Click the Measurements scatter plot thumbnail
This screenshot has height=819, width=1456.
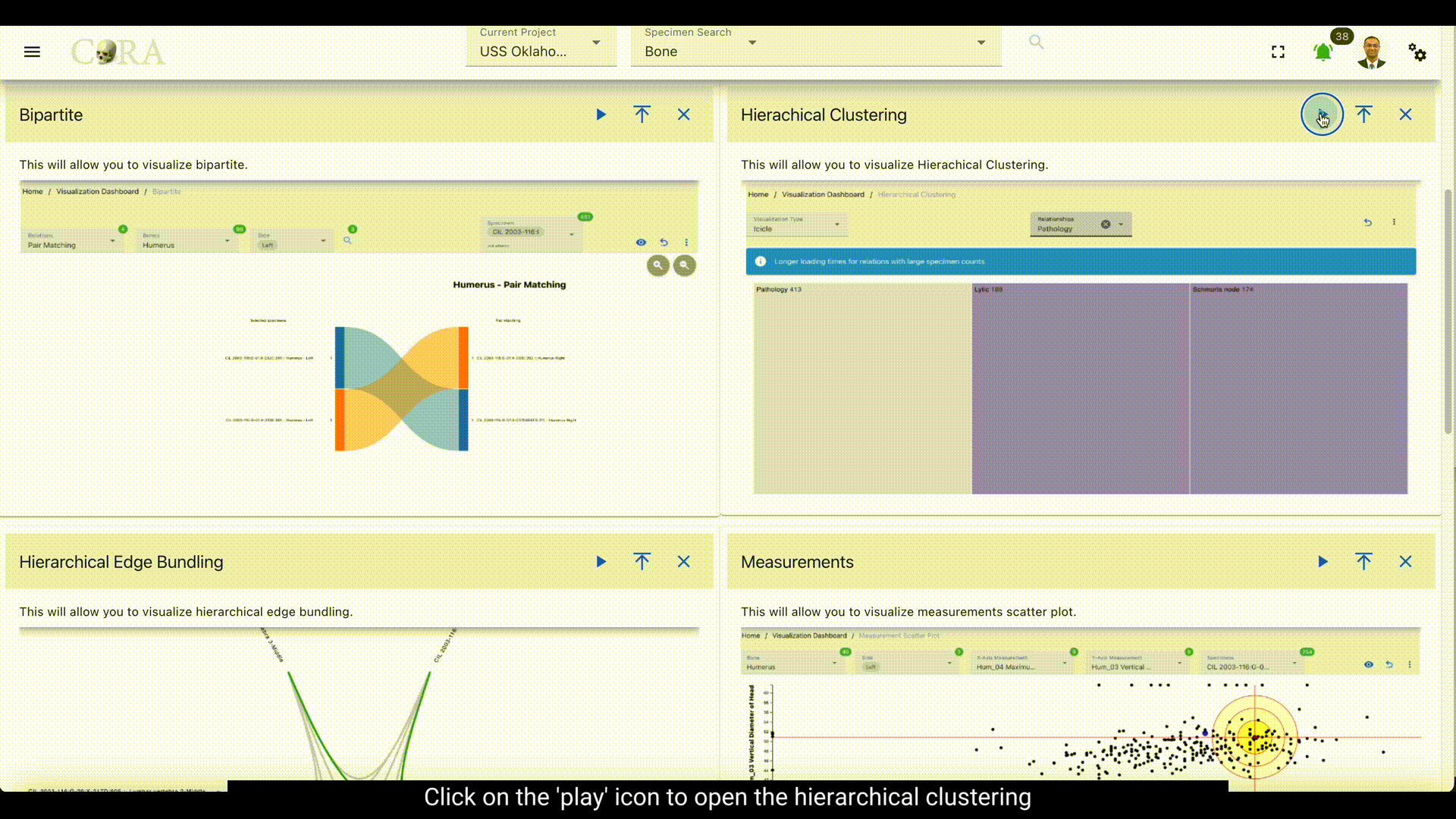click(x=1080, y=705)
